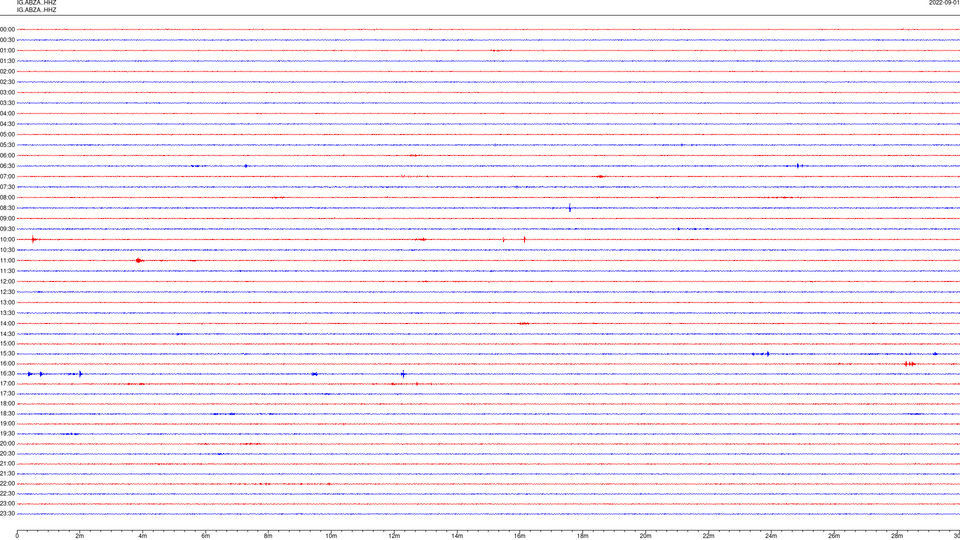Click the tall blue spike on 08:30 trace
Screen dimensions: 960x540
click(570, 208)
